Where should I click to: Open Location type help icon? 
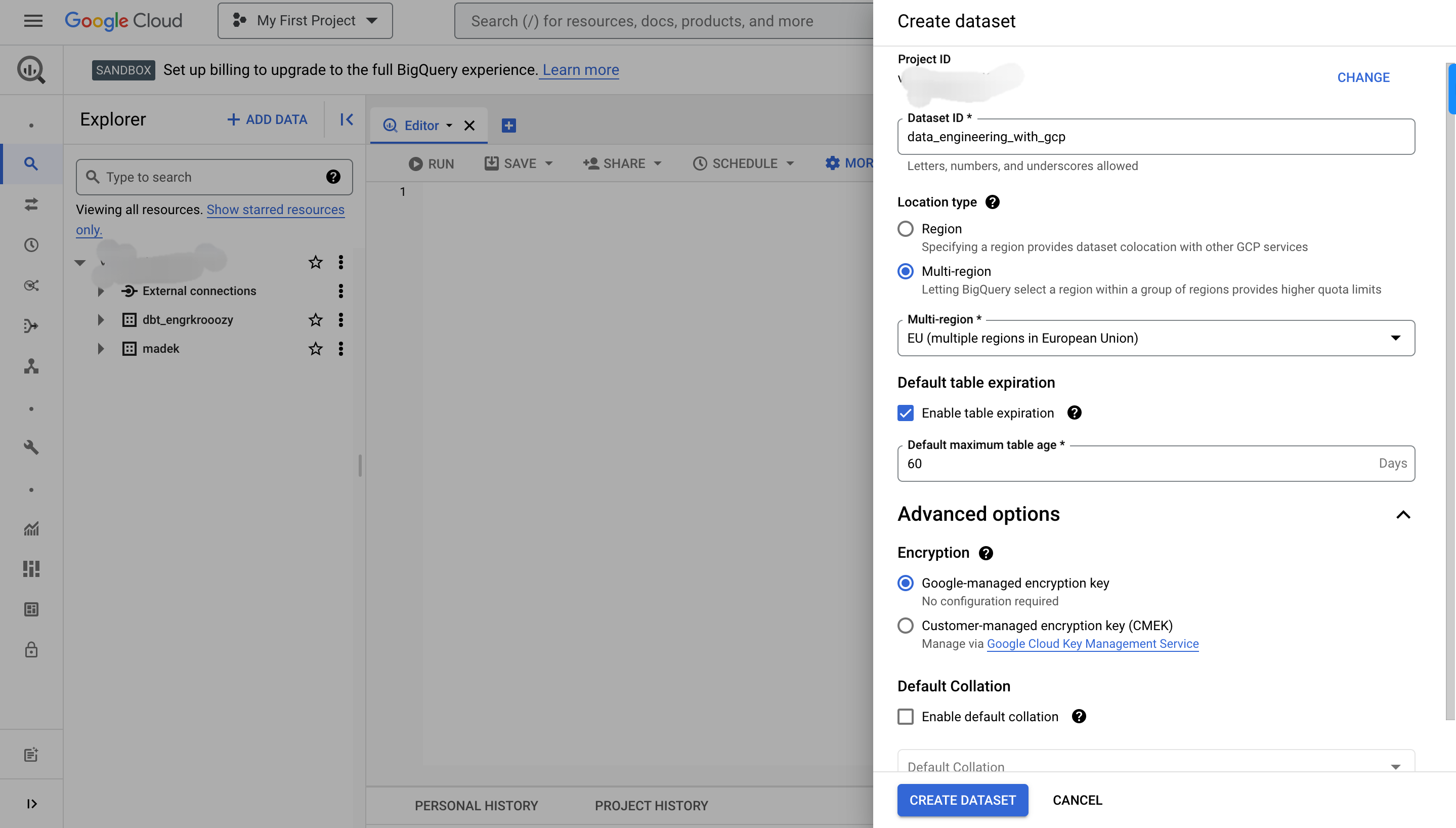(992, 202)
